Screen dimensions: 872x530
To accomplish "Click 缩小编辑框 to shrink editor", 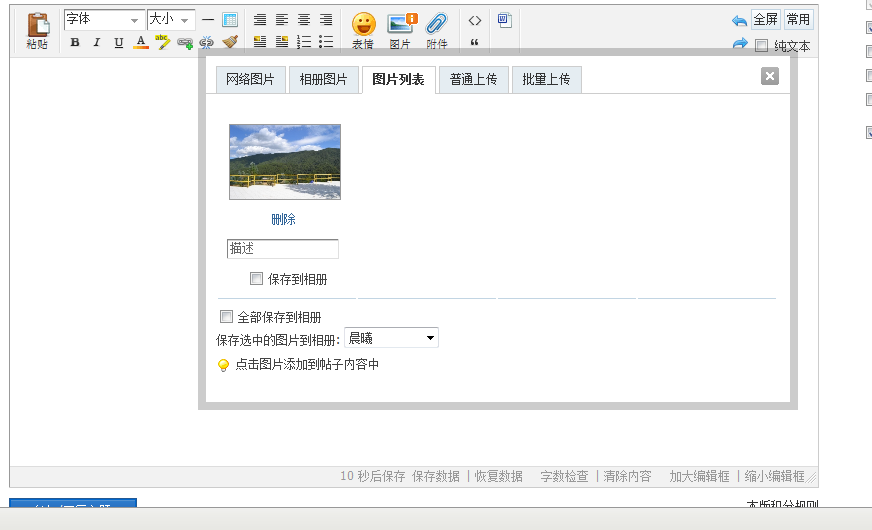I will coord(775,477).
